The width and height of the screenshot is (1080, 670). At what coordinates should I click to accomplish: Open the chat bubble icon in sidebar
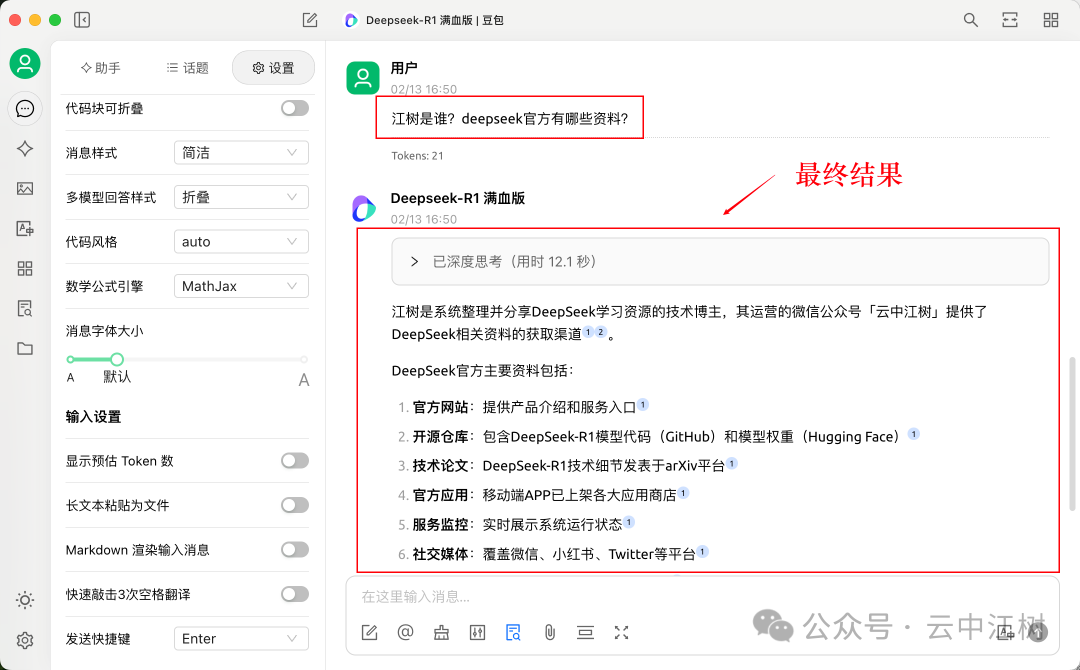pos(25,109)
